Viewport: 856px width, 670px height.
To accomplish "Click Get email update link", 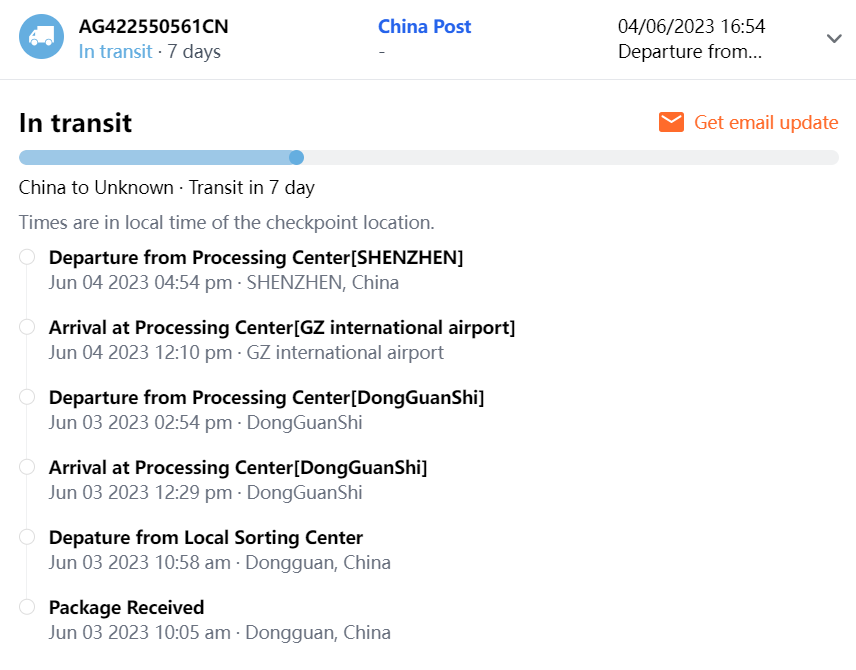I will pyautogui.click(x=766, y=122).
